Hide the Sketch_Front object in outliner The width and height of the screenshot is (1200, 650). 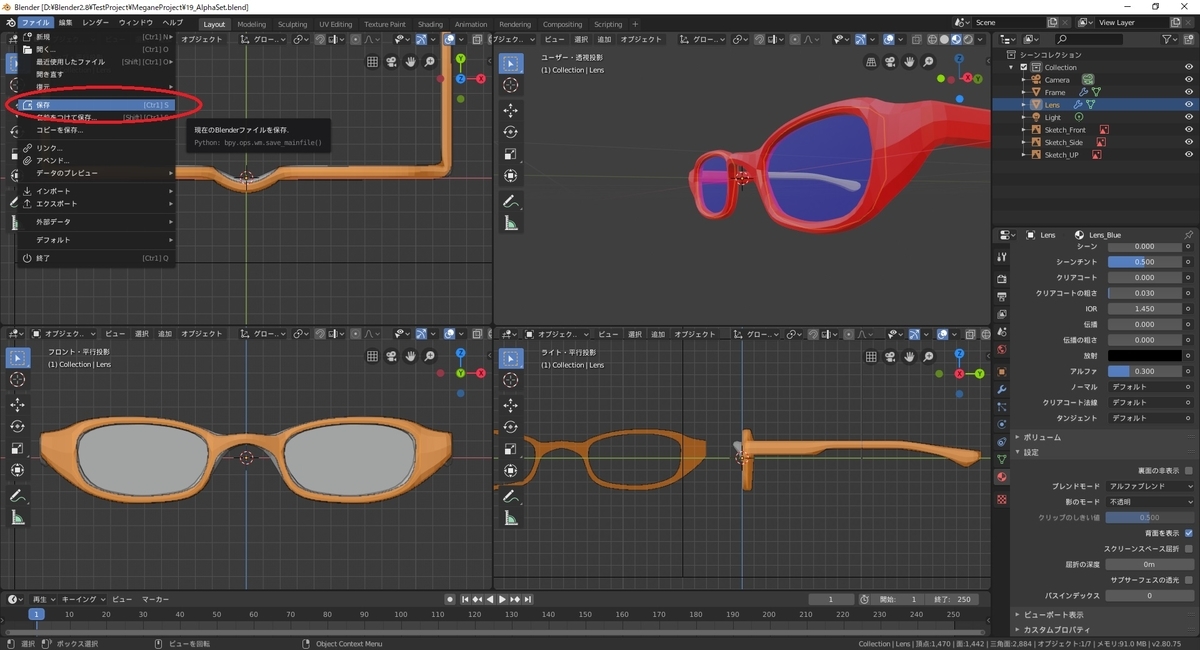click(x=1189, y=130)
